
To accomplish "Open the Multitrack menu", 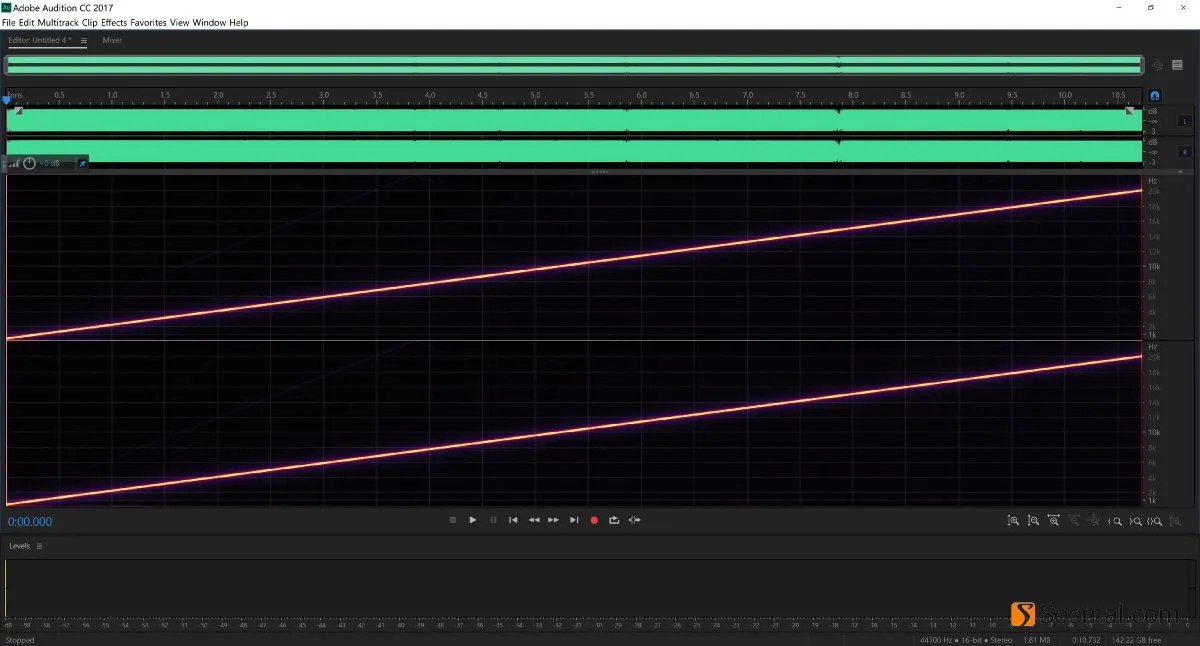I will (x=58, y=22).
